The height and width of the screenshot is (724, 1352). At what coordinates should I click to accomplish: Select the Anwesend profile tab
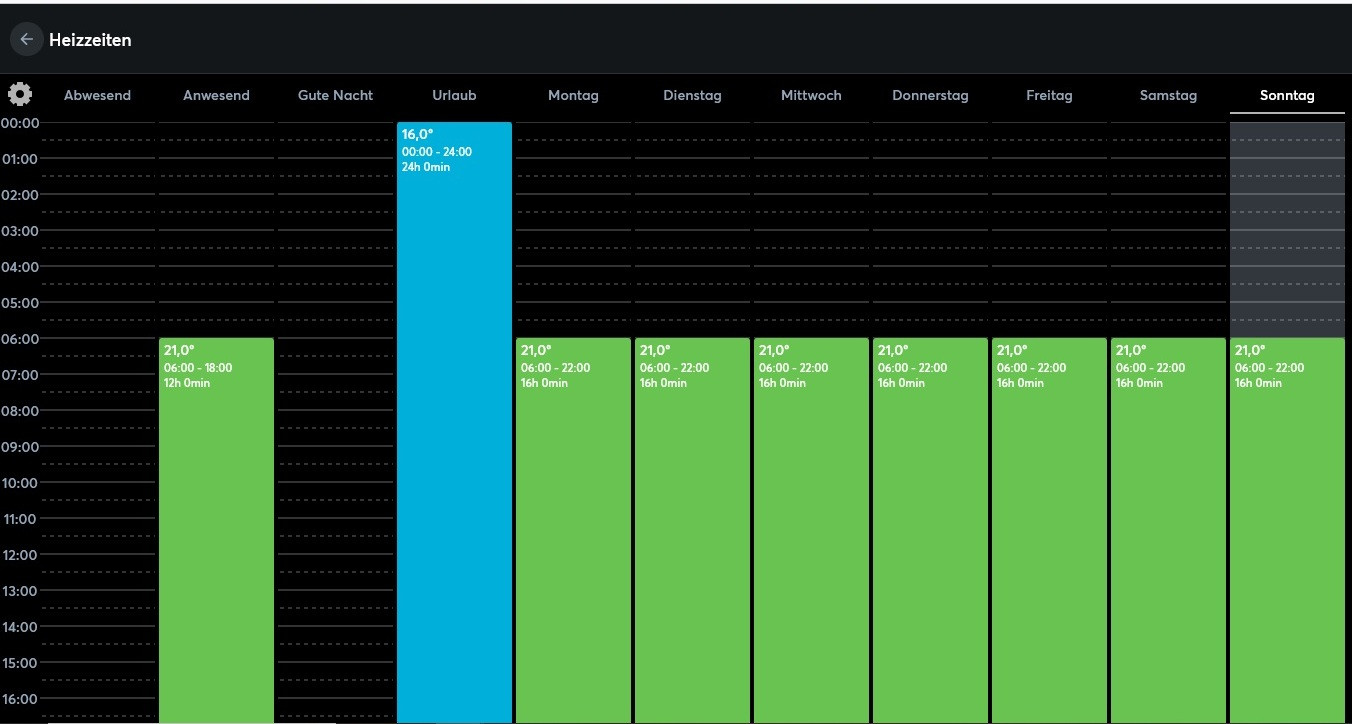click(216, 96)
